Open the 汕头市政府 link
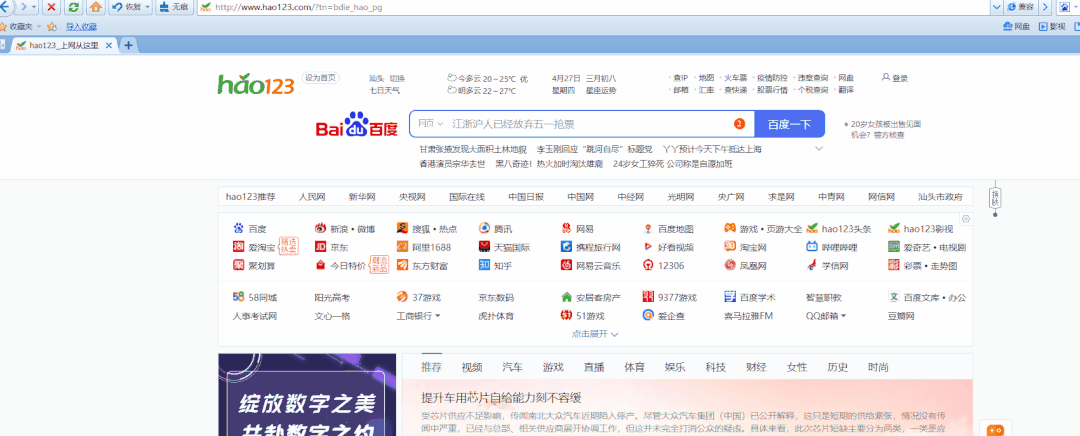Viewport: 1080px width, 436px height. click(x=940, y=197)
